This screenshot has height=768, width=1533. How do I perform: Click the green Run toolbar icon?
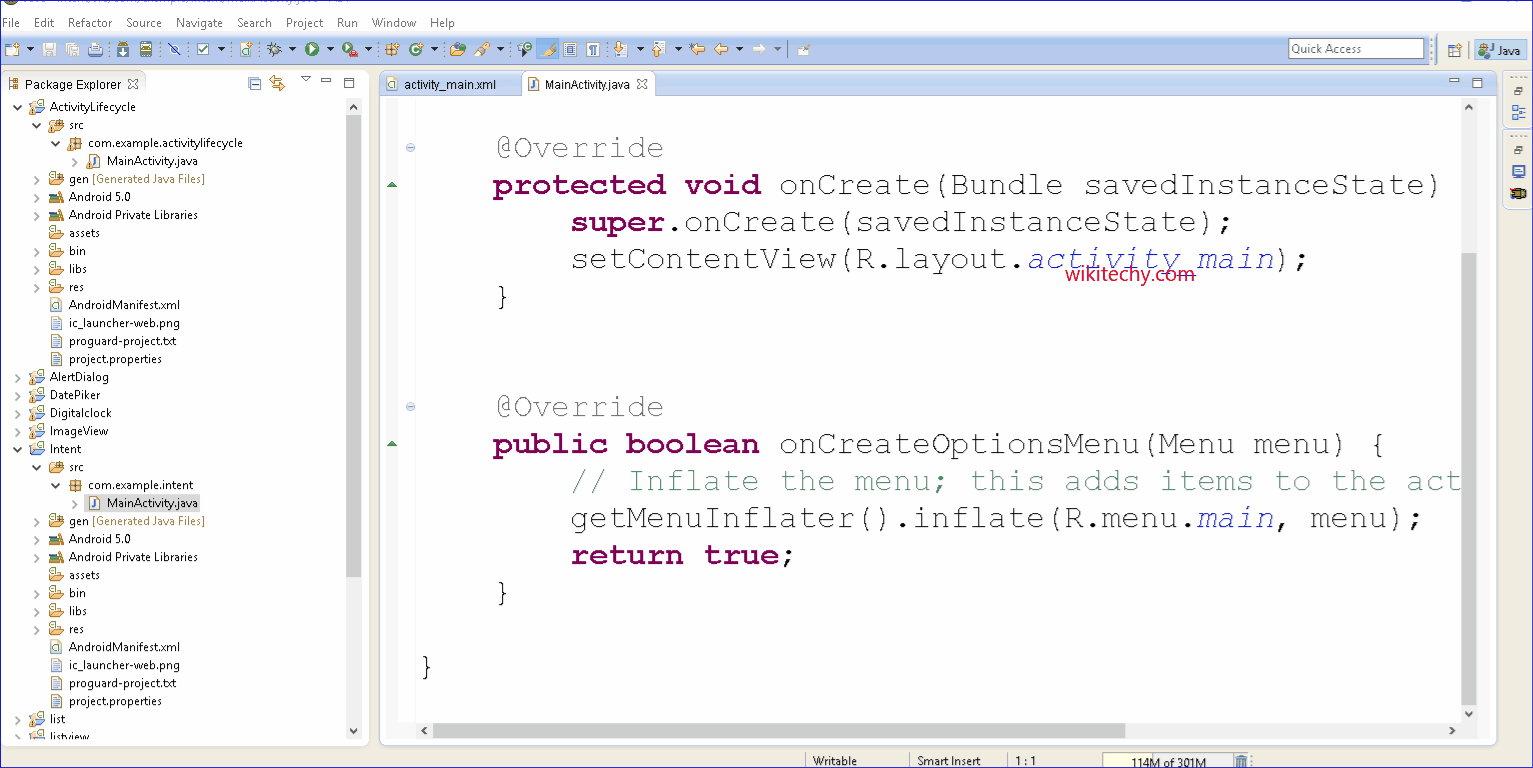point(312,49)
